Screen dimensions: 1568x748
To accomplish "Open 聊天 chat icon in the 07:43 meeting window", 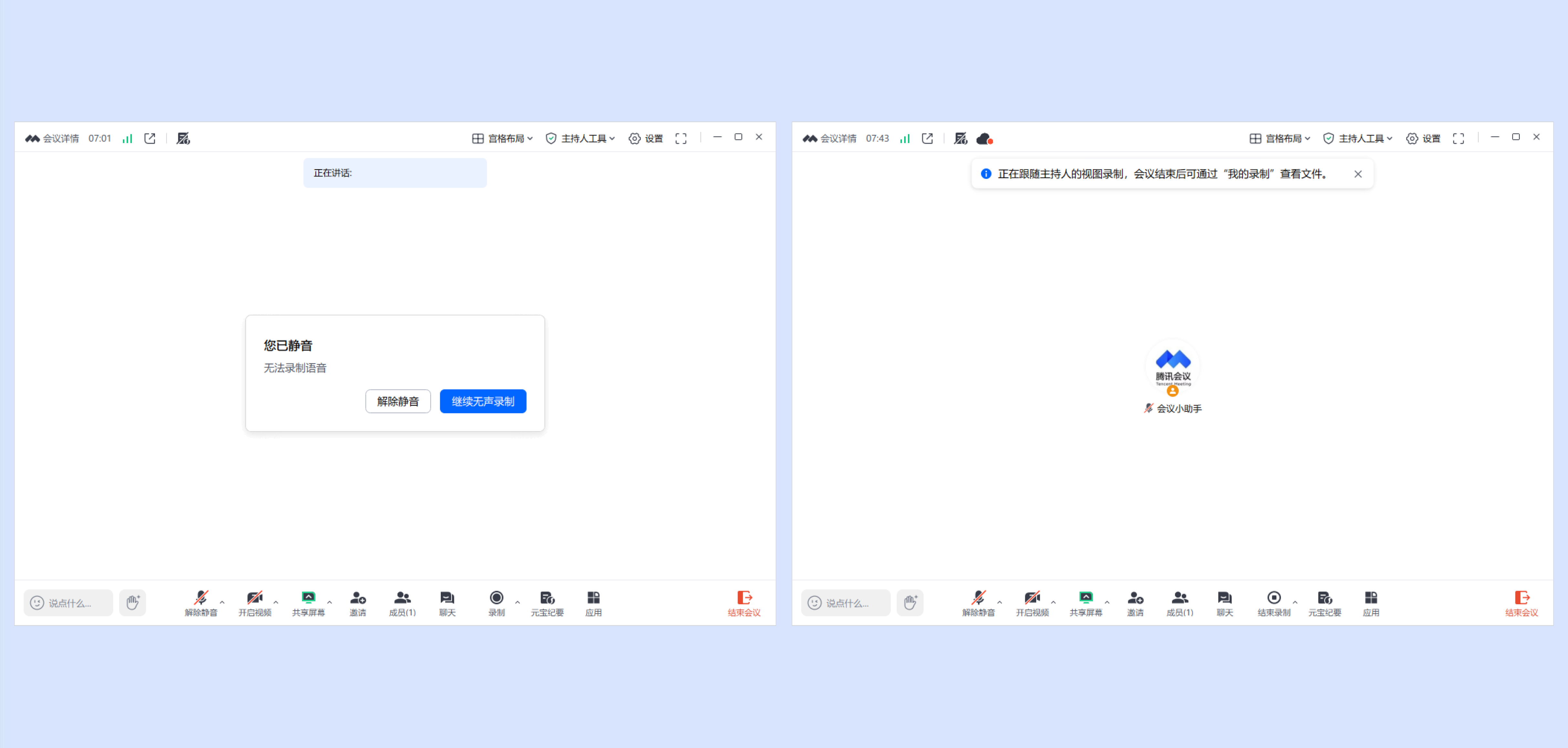I will click(x=1224, y=598).
